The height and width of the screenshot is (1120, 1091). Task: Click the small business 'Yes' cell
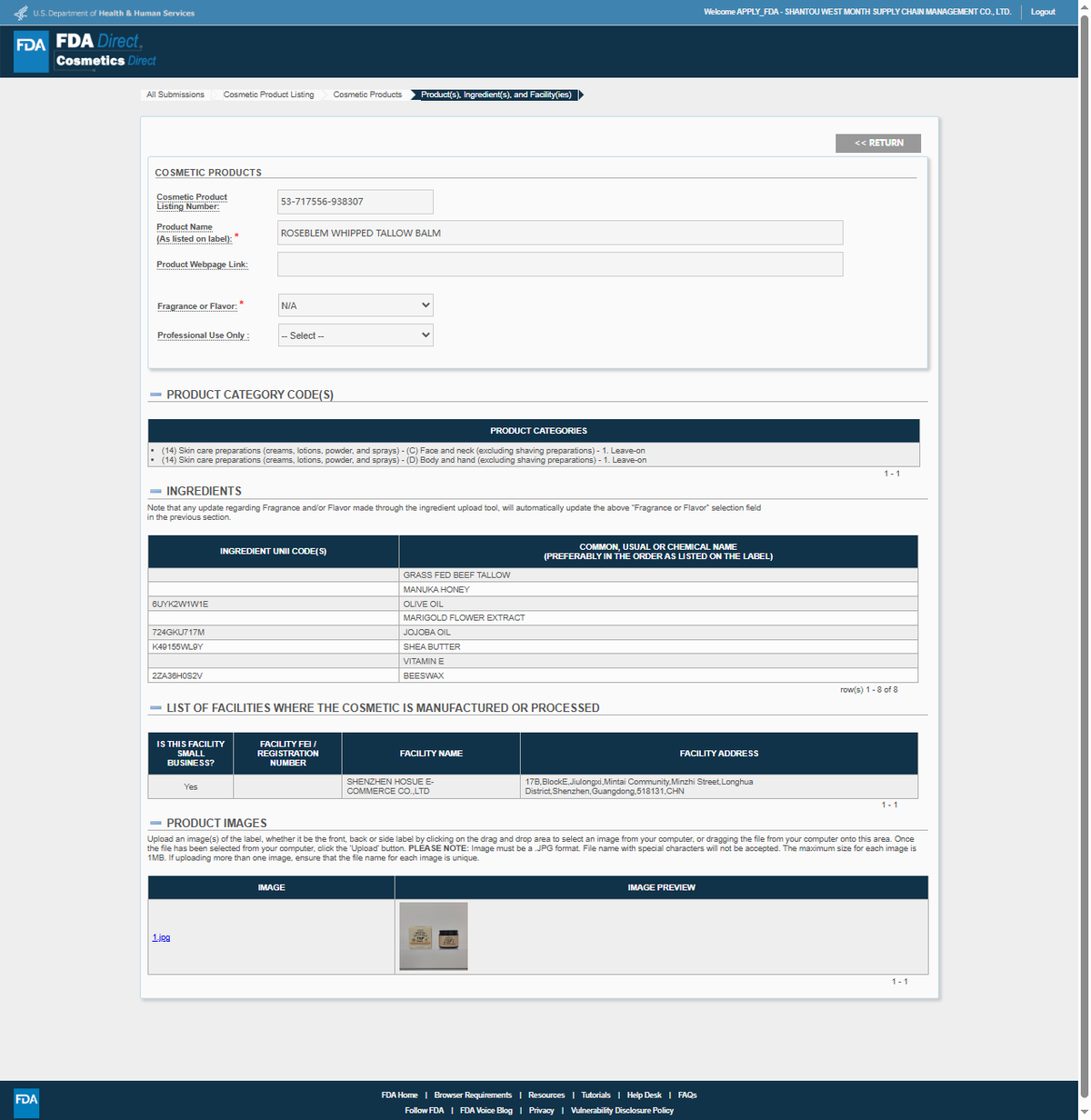click(191, 787)
